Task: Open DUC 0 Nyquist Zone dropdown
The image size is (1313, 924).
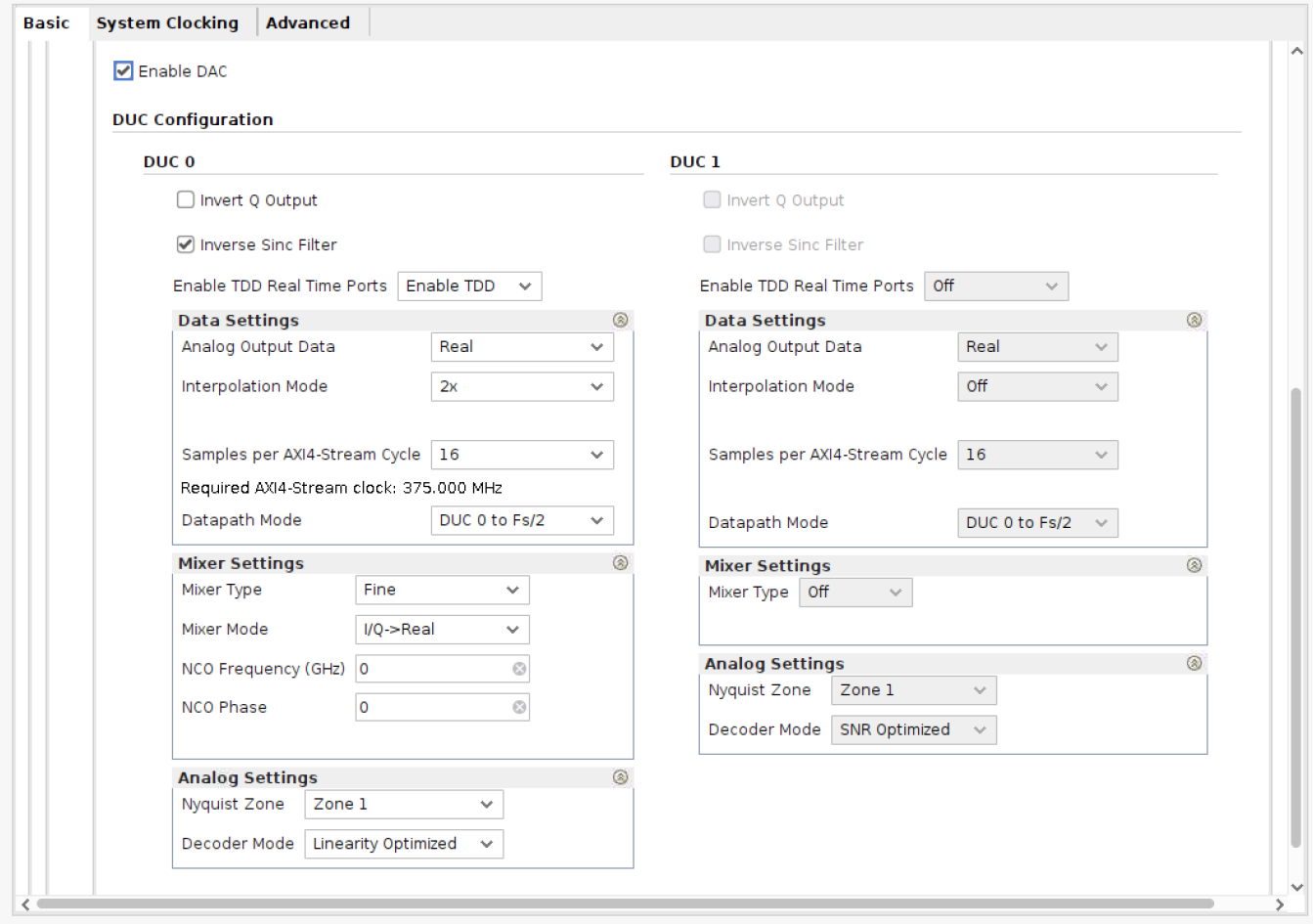Action: pyautogui.click(x=404, y=804)
